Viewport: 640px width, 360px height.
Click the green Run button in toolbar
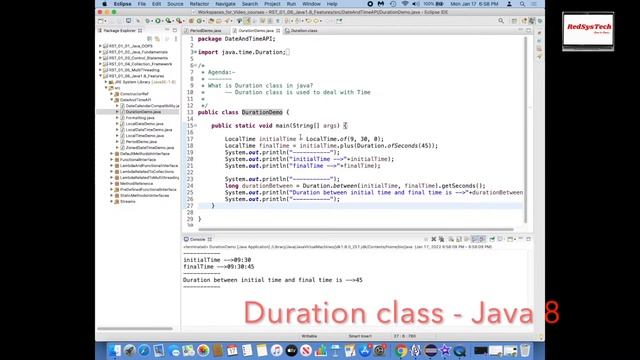pos(158,21)
